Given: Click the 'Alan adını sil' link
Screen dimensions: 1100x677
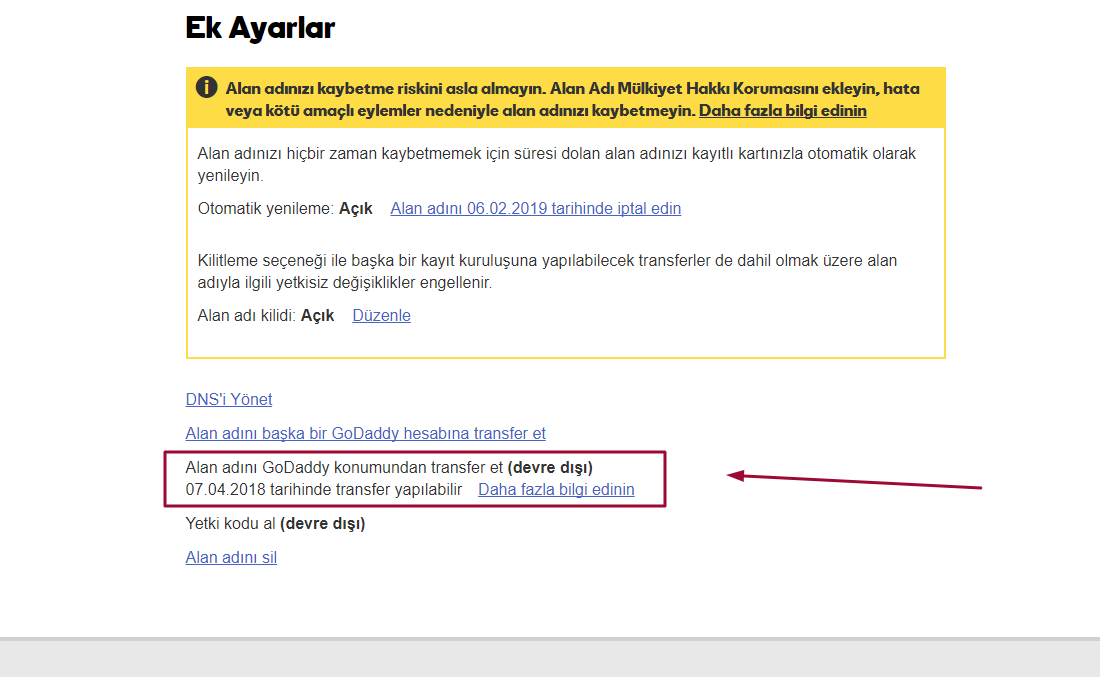Looking at the screenshot, I should [231, 558].
